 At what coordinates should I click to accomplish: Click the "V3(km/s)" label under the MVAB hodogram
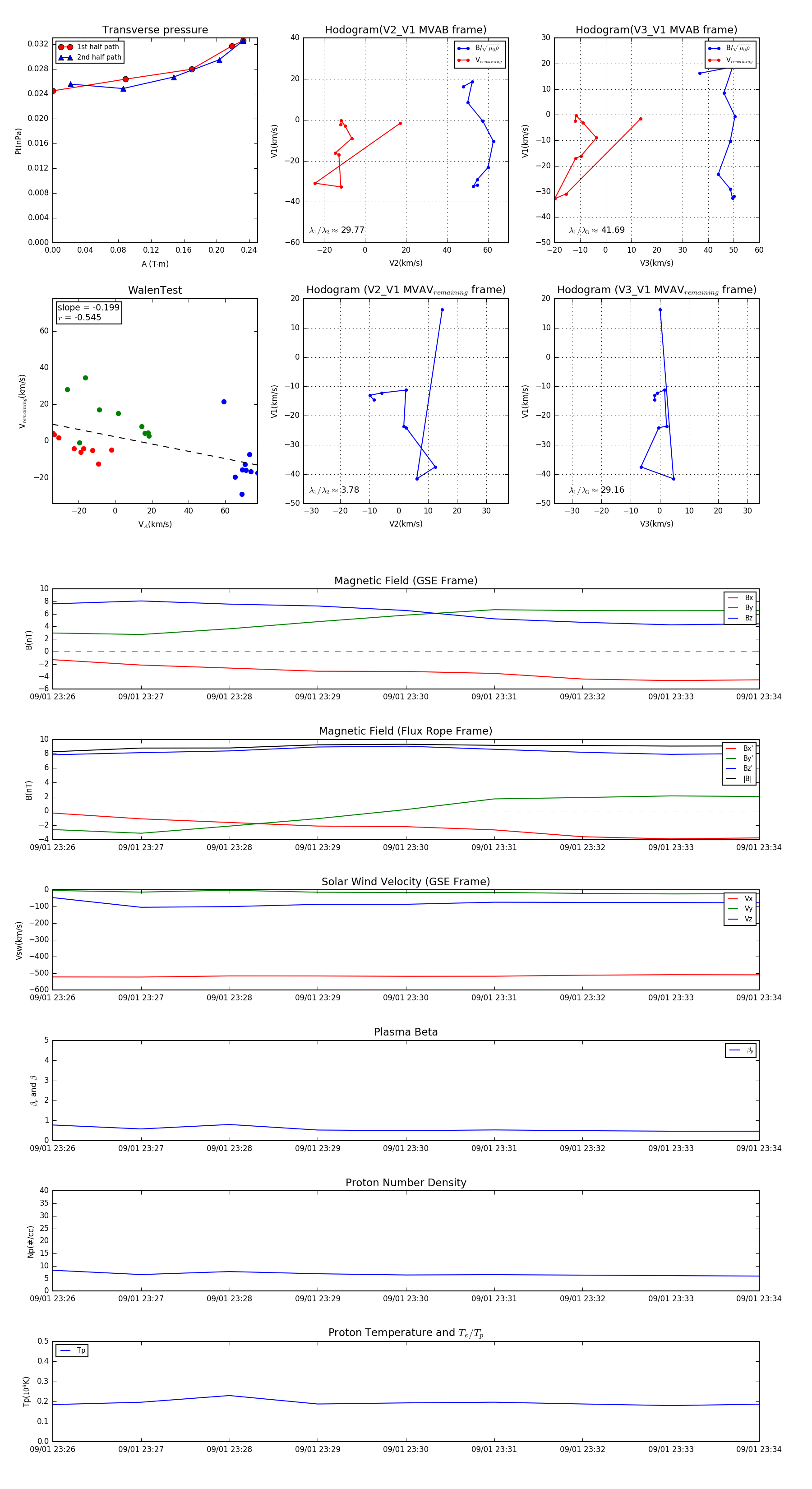[656, 264]
